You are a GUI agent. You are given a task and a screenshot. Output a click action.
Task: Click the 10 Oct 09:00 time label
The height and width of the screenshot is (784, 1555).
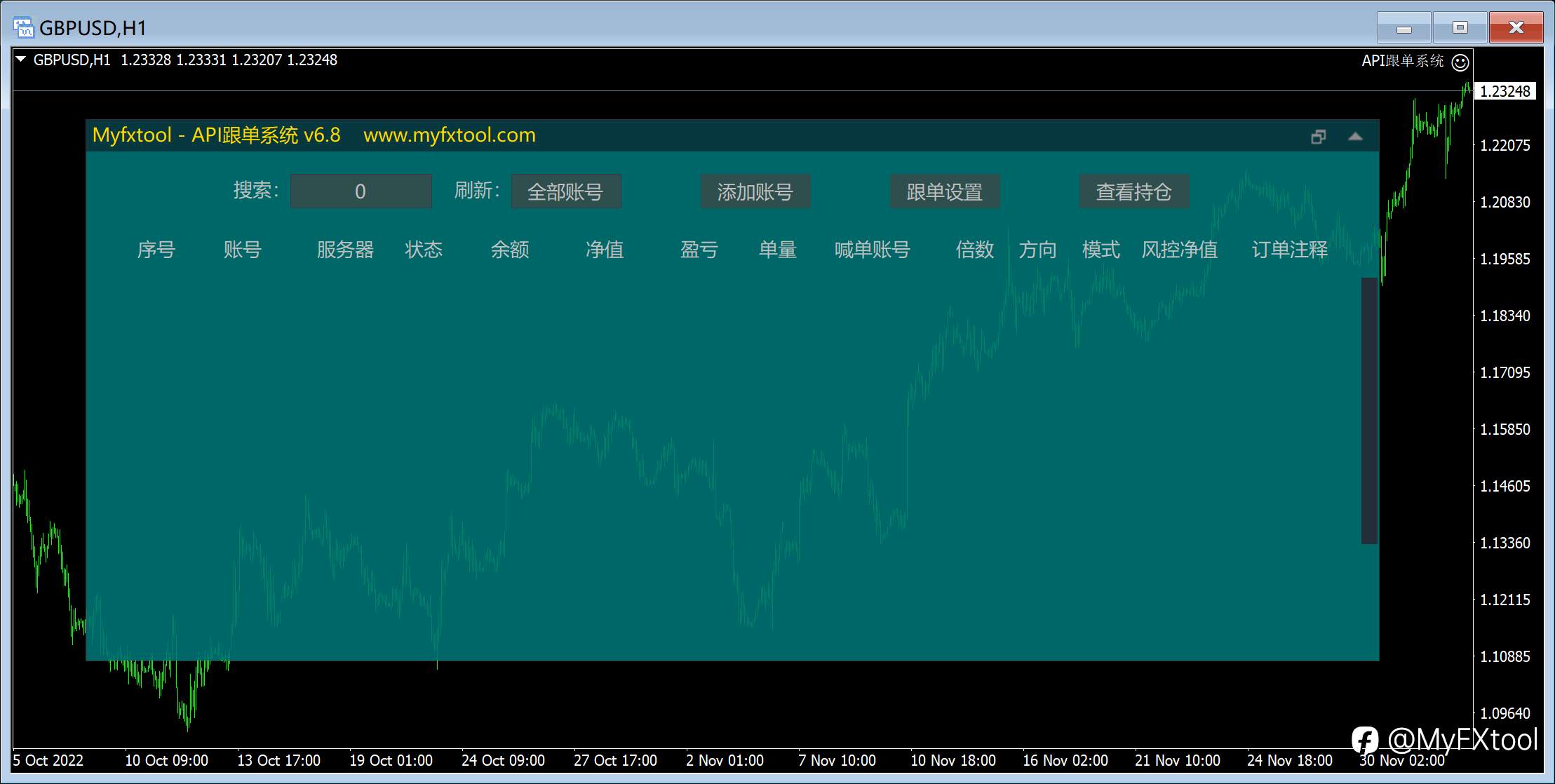tap(166, 761)
